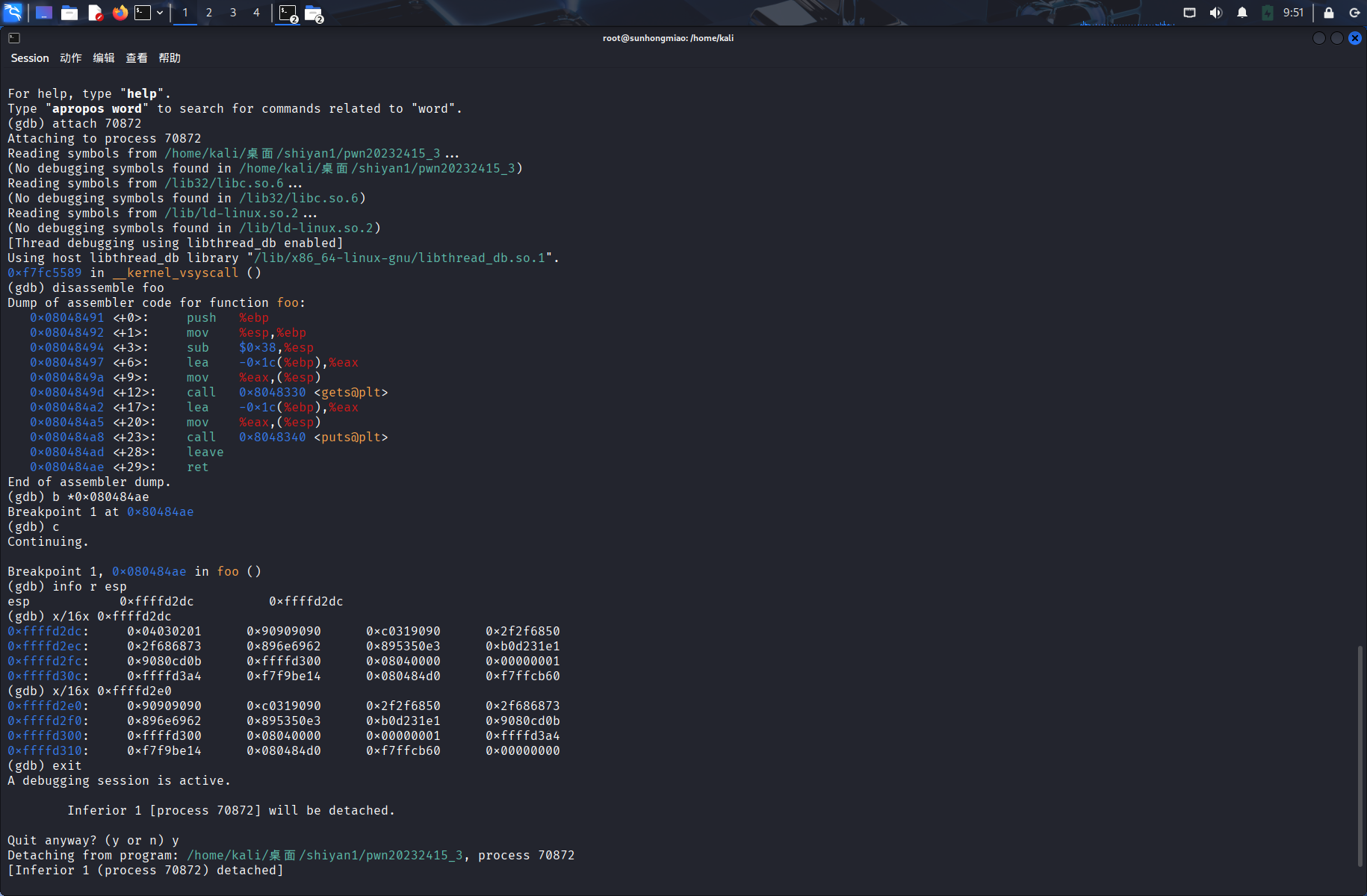
Task: Click the terminal vertical scrollbar handle
Action: click(x=1360, y=756)
